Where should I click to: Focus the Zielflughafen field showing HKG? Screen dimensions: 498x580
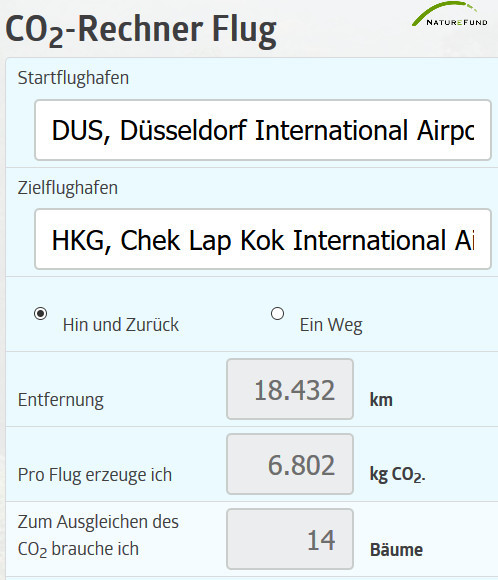(263, 239)
